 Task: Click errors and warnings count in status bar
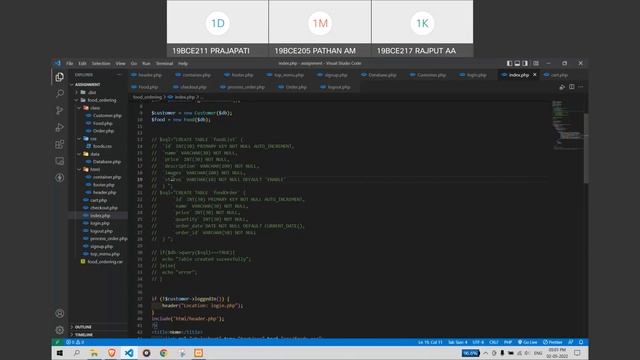[x=75, y=342]
